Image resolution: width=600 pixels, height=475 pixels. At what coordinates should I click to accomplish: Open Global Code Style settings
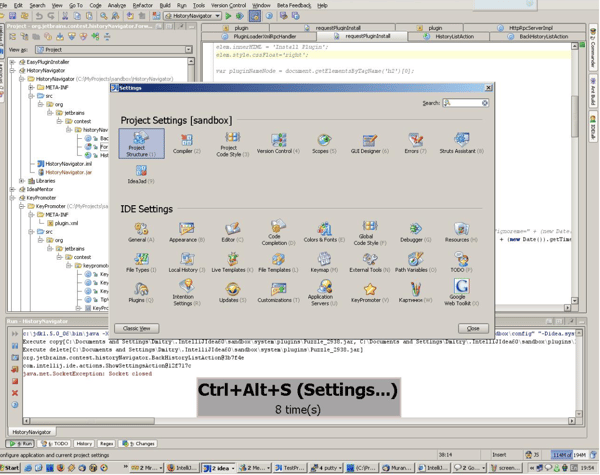pos(370,233)
